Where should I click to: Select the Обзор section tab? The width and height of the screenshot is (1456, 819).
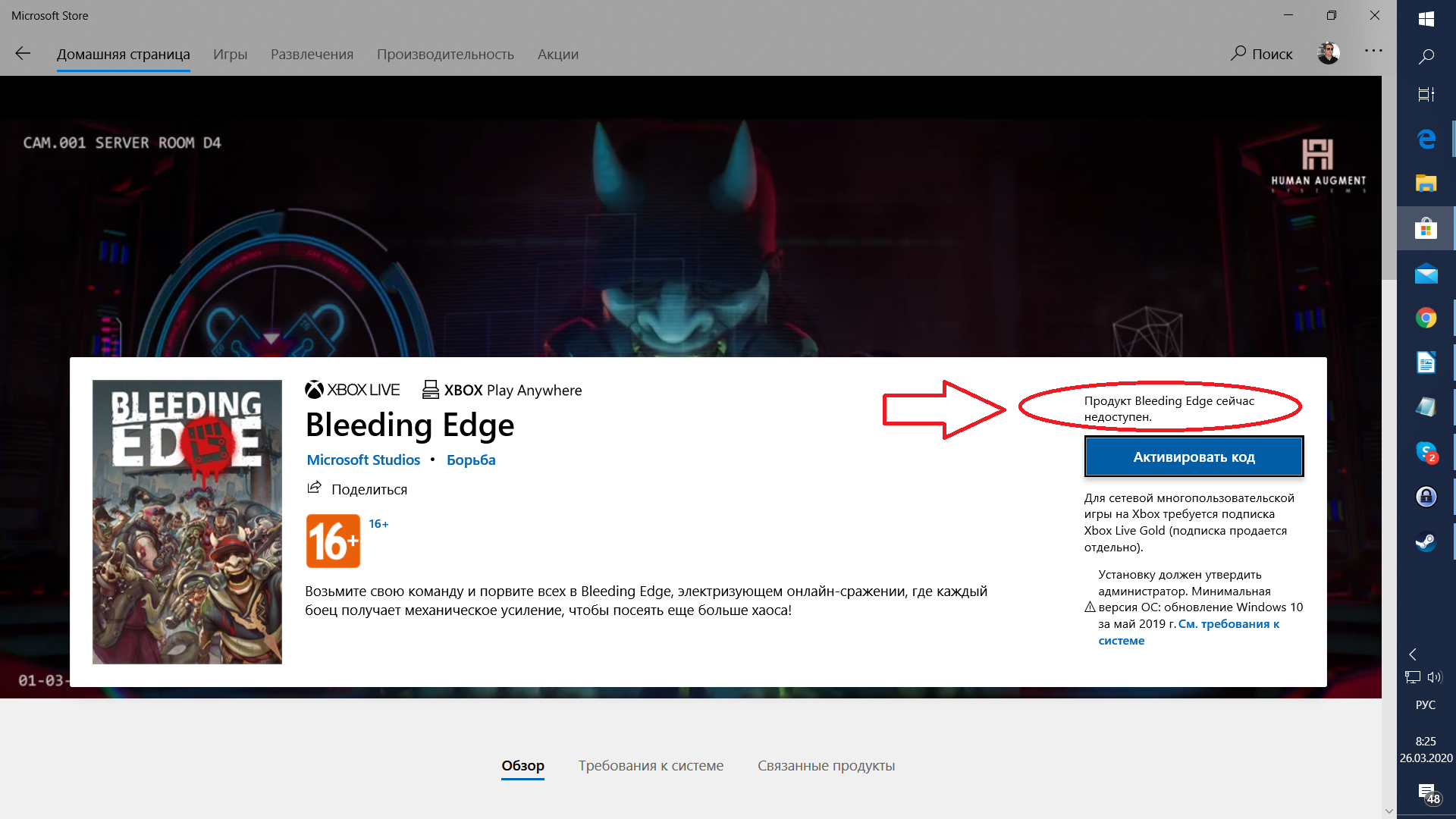click(x=522, y=765)
